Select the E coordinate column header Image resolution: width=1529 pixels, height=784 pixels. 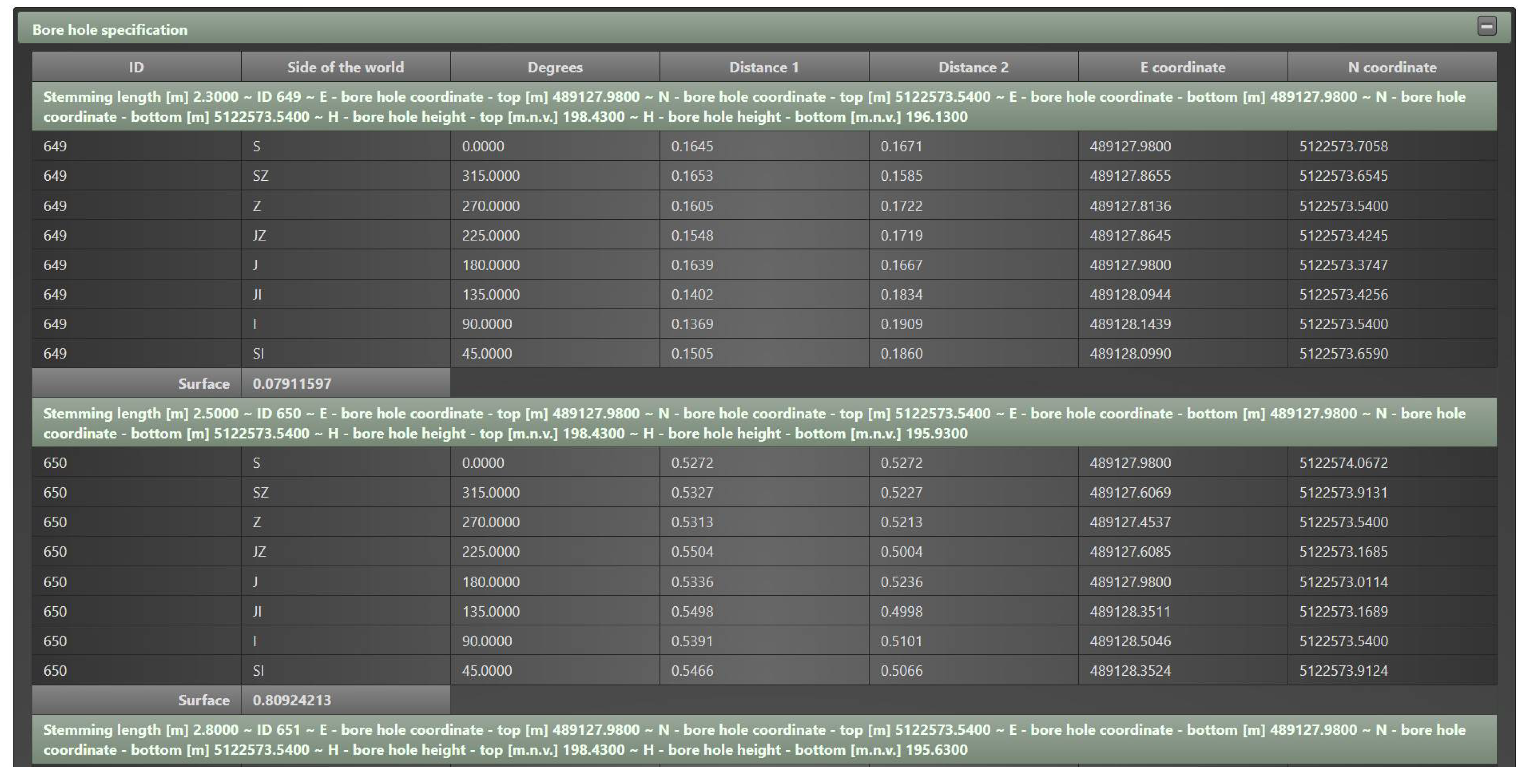coord(1182,67)
